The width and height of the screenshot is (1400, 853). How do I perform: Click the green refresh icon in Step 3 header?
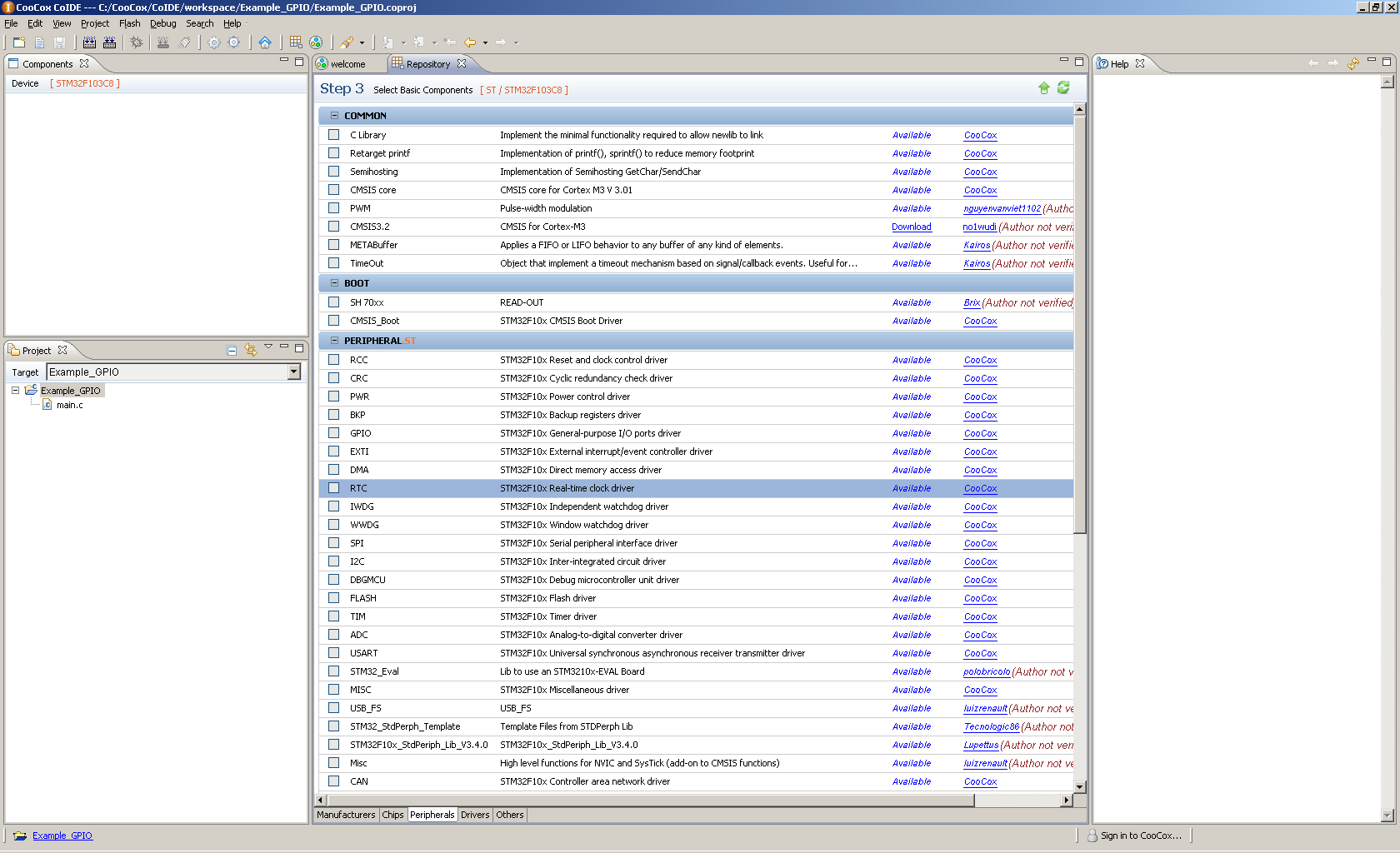(1063, 88)
